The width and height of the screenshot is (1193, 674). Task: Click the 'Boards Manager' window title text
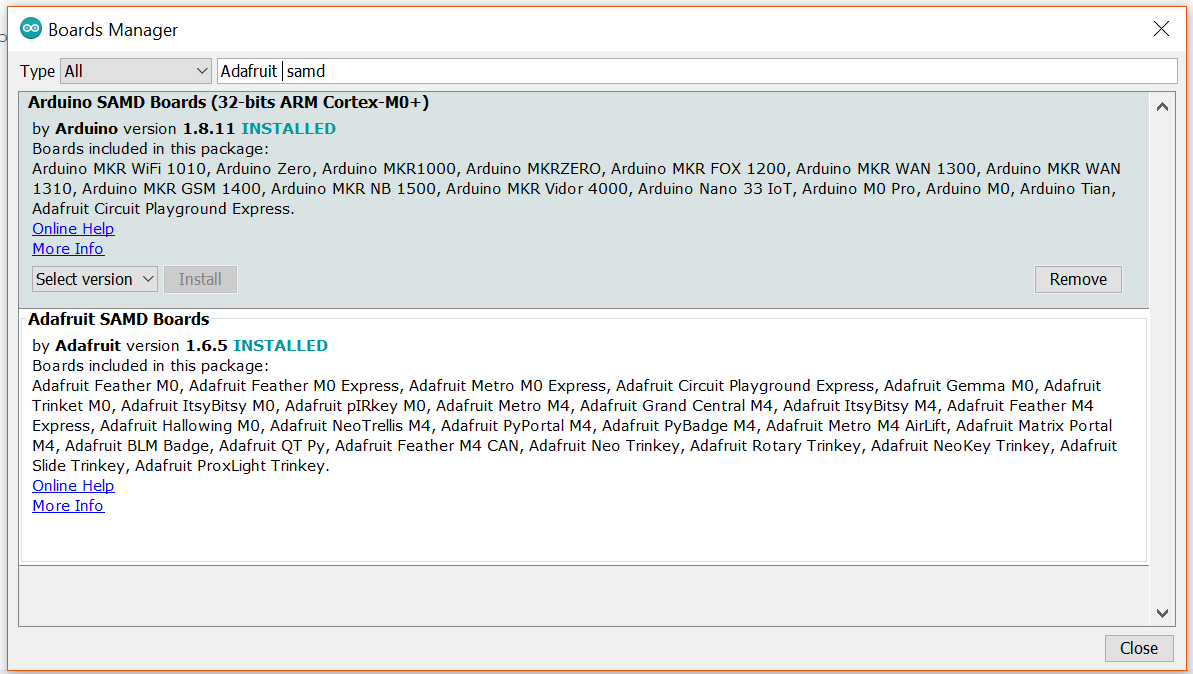tap(113, 30)
